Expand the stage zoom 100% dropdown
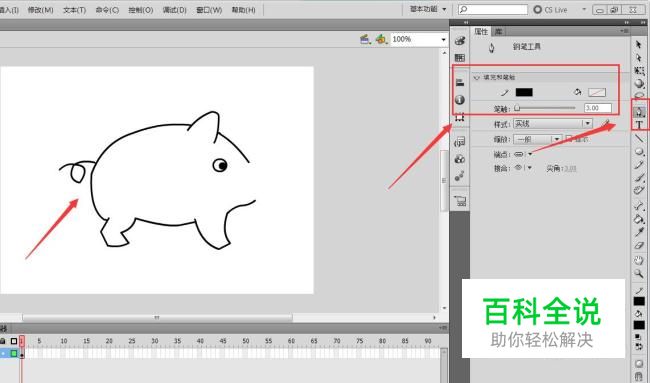This screenshot has width=650, height=383. [418, 39]
